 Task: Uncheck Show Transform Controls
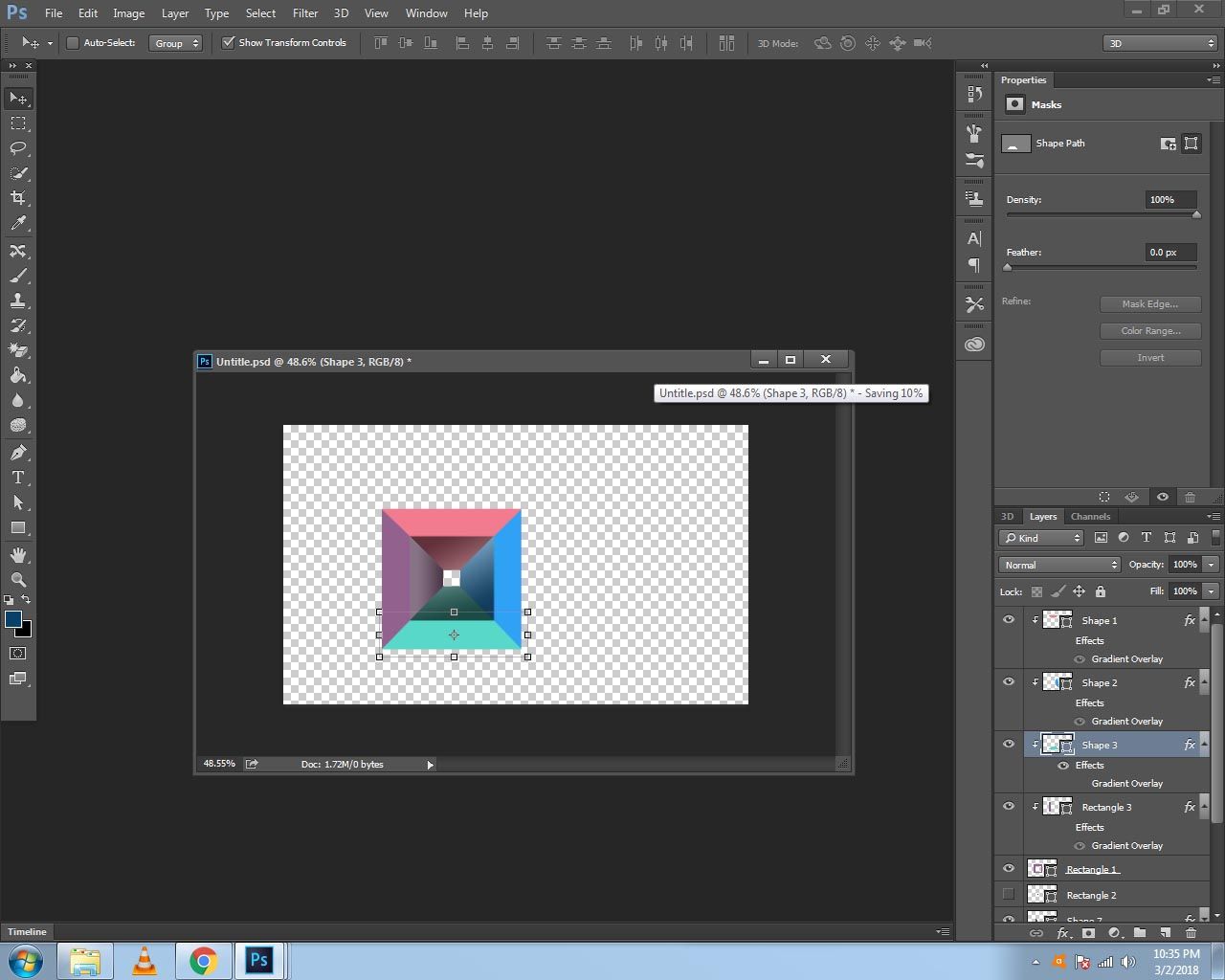click(229, 43)
